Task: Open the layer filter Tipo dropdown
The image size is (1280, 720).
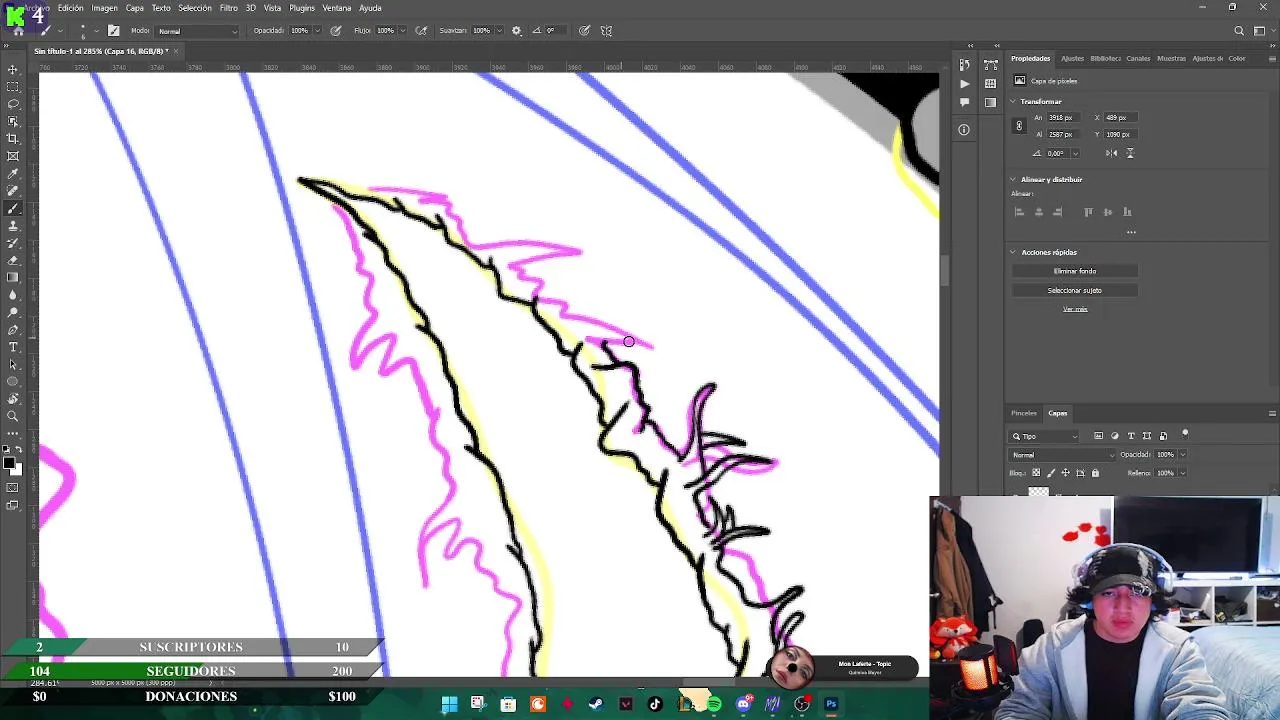Action: click(1045, 436)
